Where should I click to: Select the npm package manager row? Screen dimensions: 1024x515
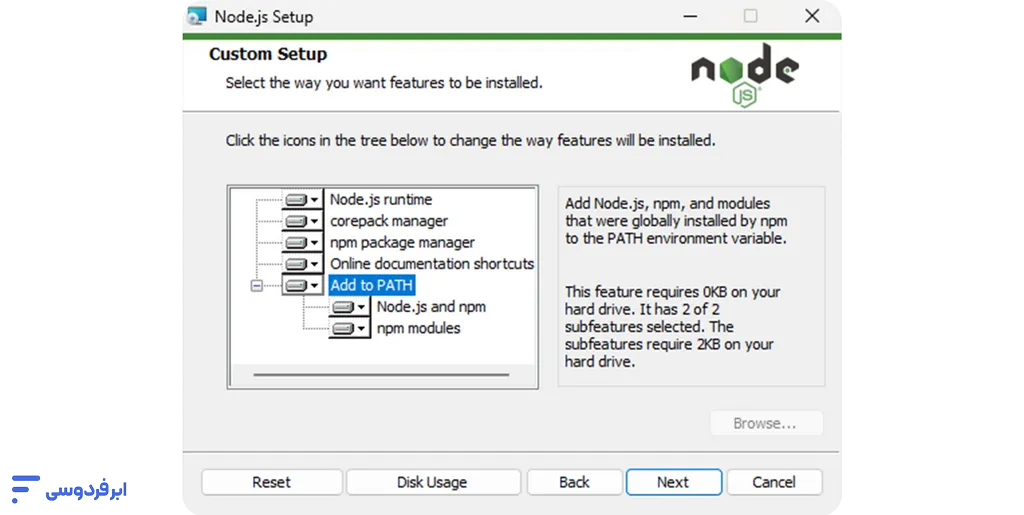[x=402, y=243]
